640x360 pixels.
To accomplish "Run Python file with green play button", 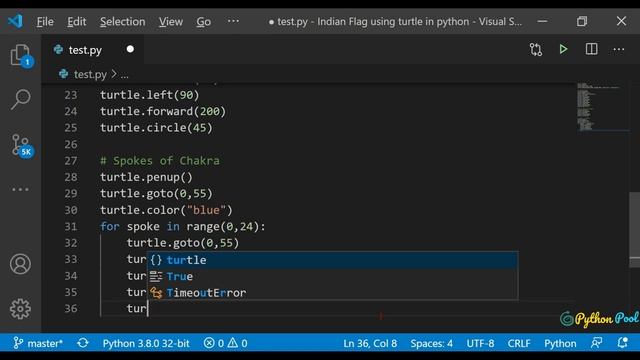I will (x=563, y=49).
